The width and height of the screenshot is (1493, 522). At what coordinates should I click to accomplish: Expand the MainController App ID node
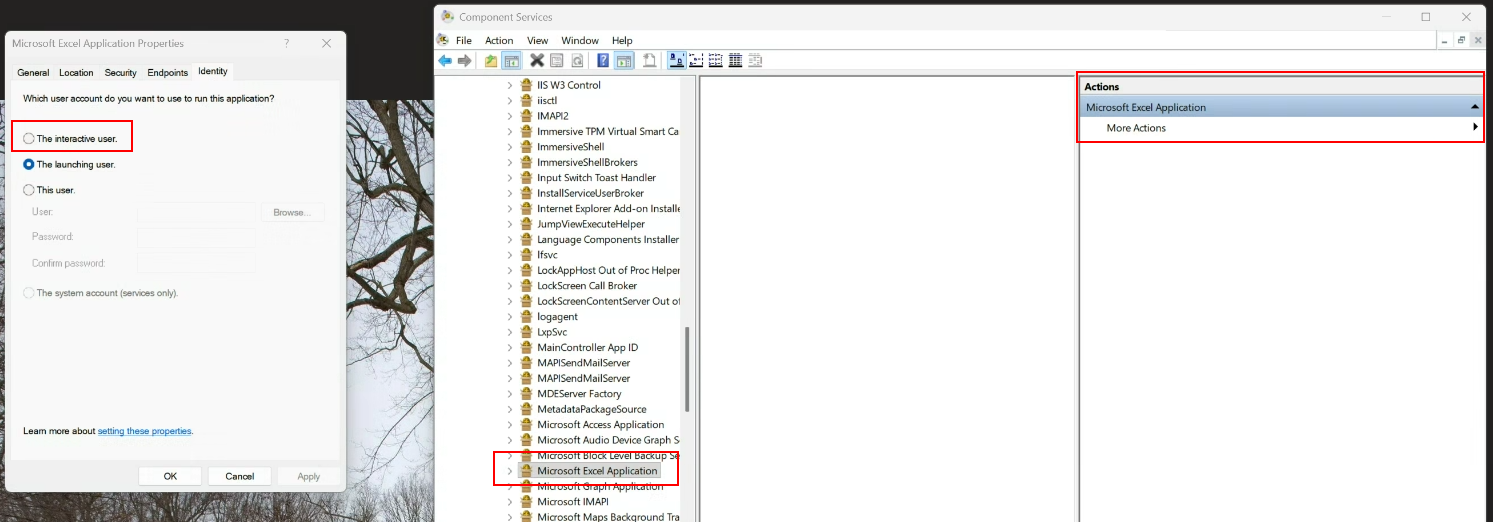(510, 348)
